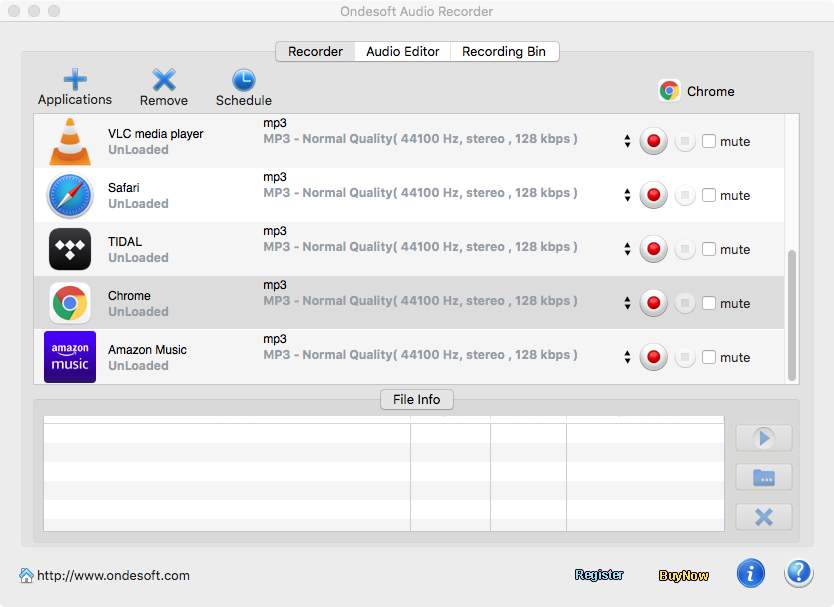This screenshot has height=607, width=834.
Task: Select the VLC media player name text
Action: (x=155, y=134)
